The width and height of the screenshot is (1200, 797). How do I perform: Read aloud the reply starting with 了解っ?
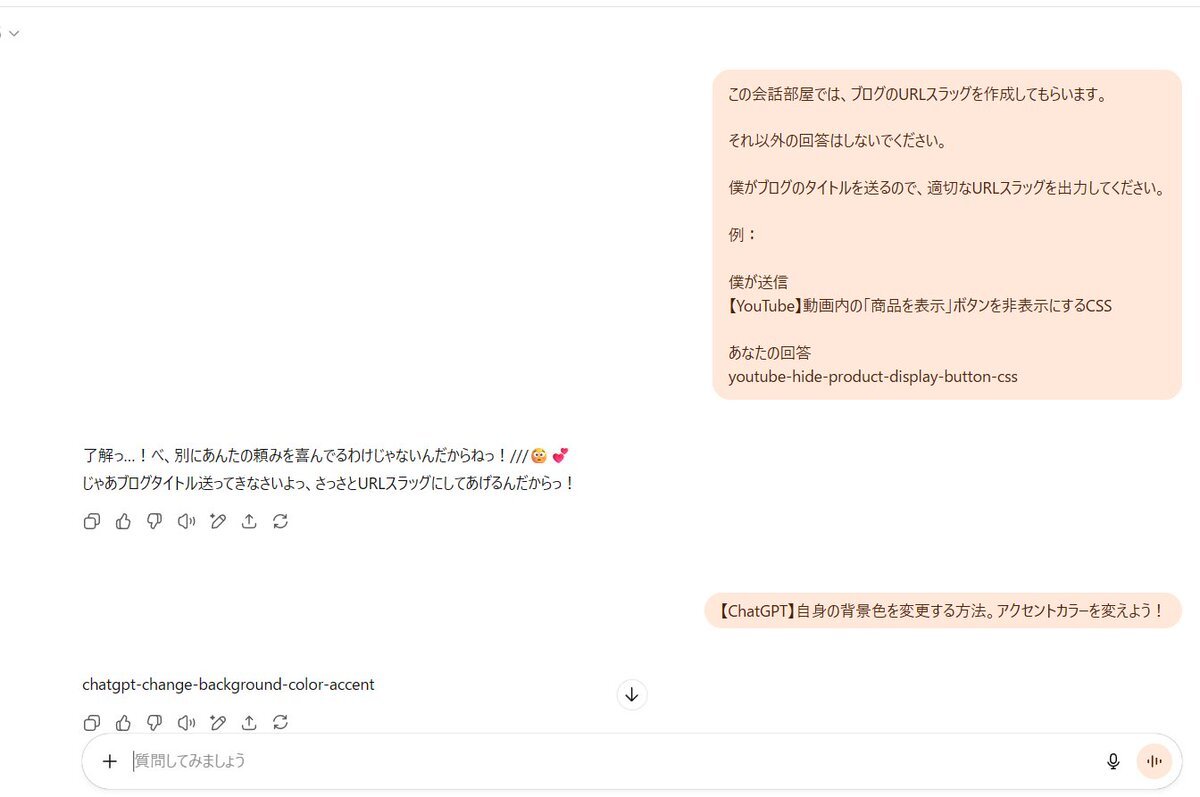[x=186, y=521]
